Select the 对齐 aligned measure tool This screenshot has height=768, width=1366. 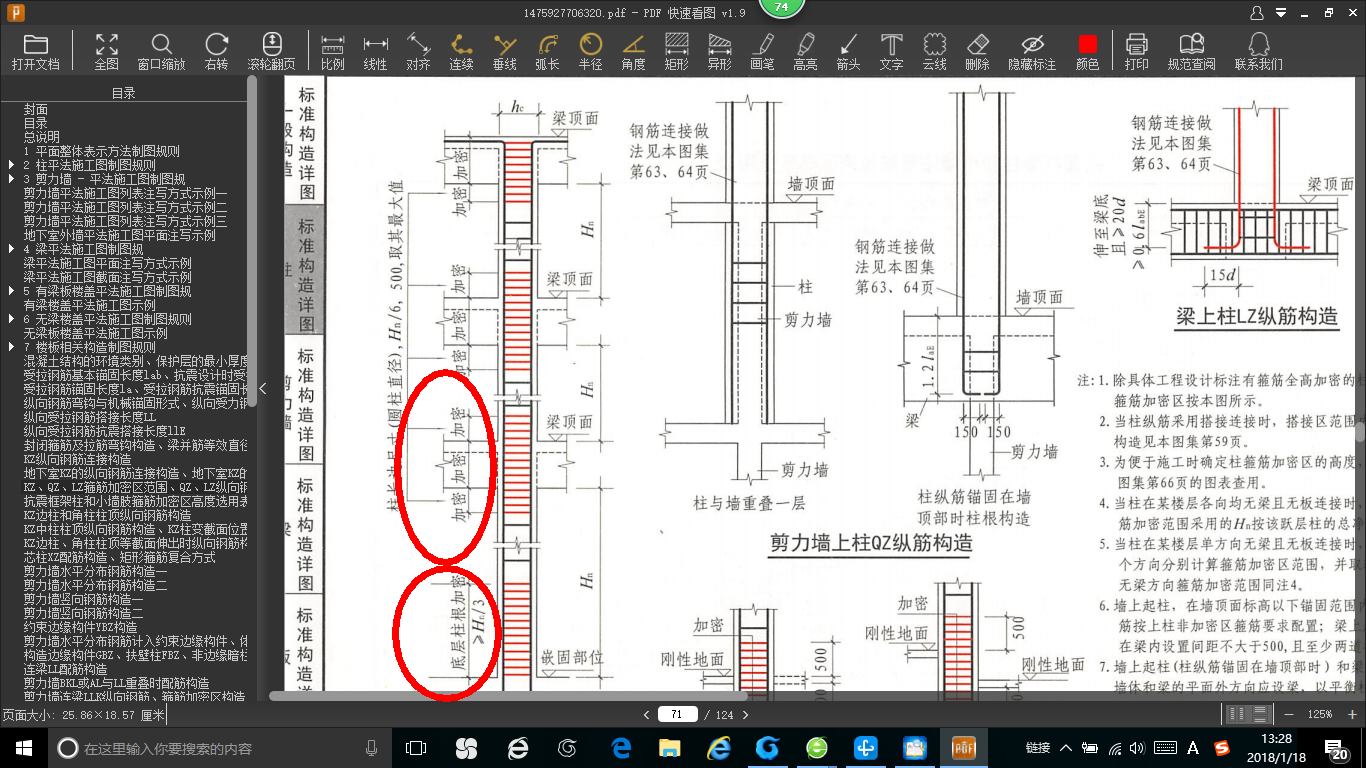tap(418, 52)
